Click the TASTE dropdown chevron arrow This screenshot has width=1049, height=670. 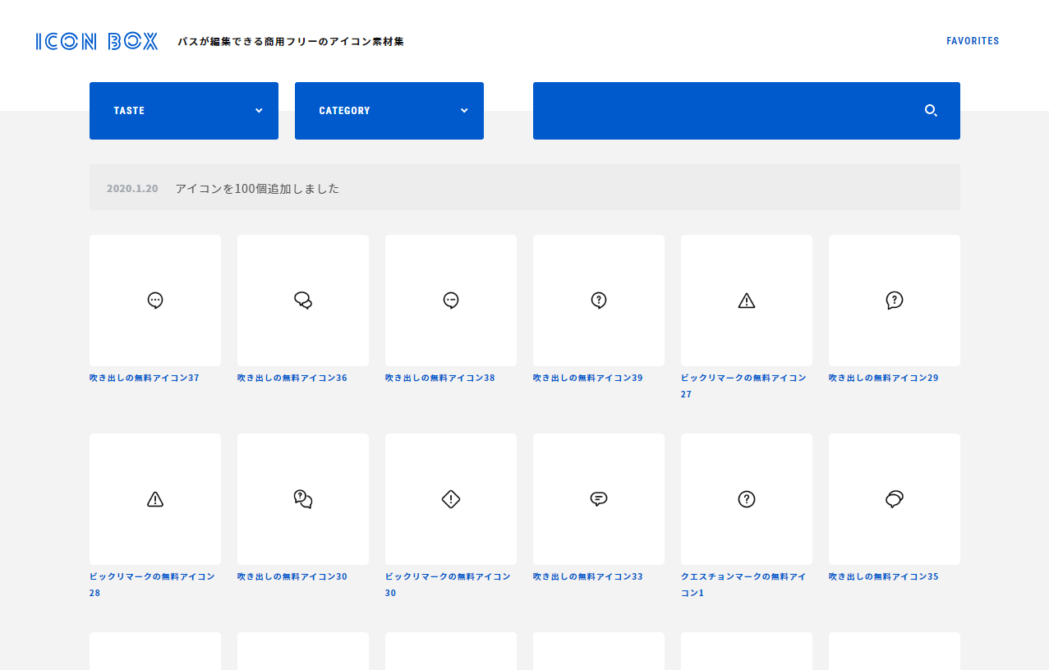[259, 111]
